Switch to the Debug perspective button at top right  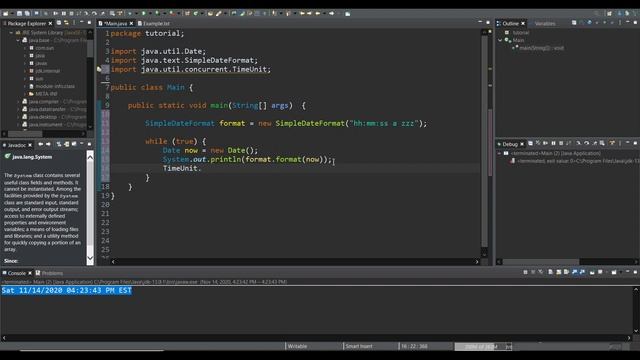coord(627,13)
